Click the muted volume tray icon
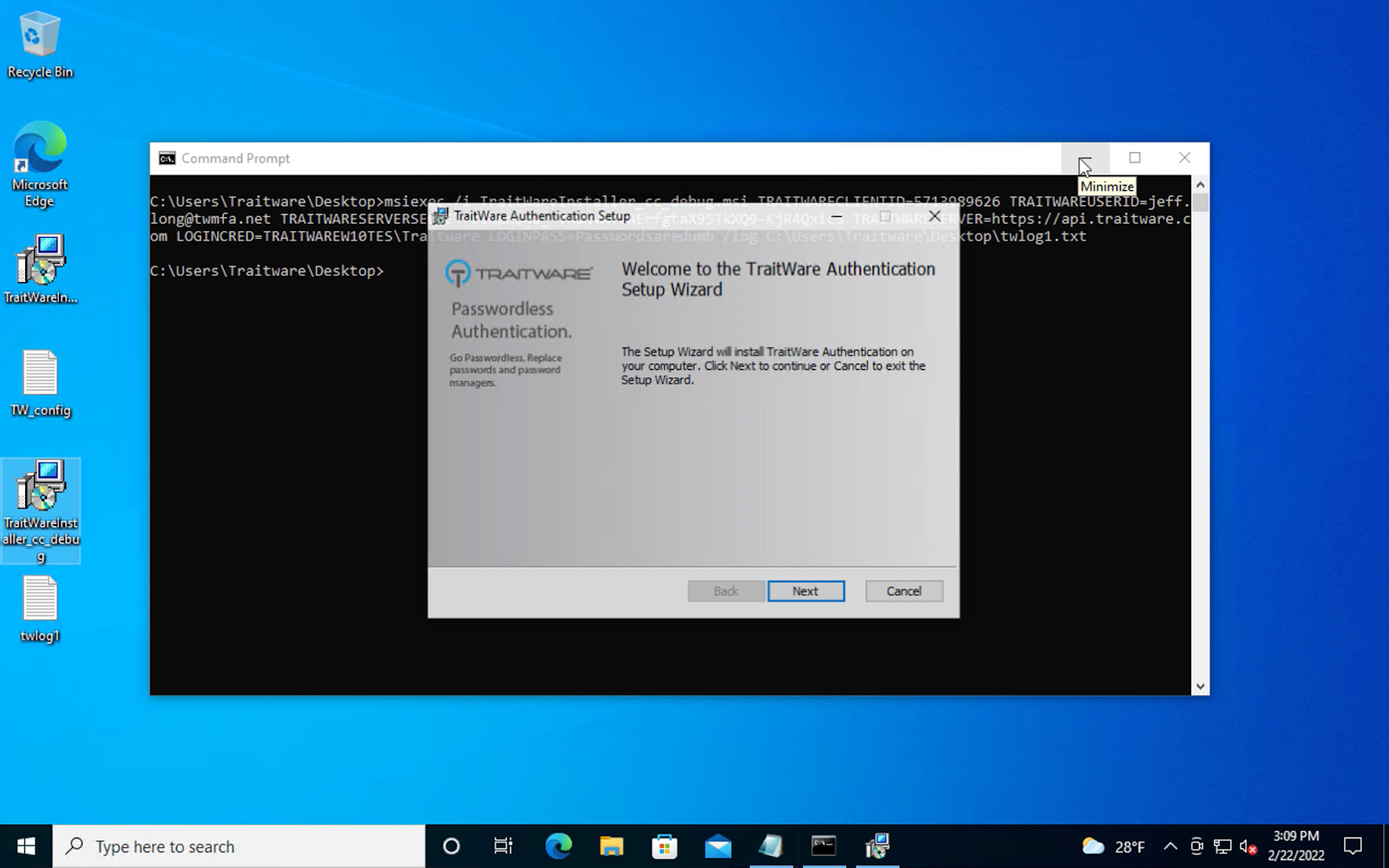This screenshot has width=1389, height=868. click(x=1248, y=846)
